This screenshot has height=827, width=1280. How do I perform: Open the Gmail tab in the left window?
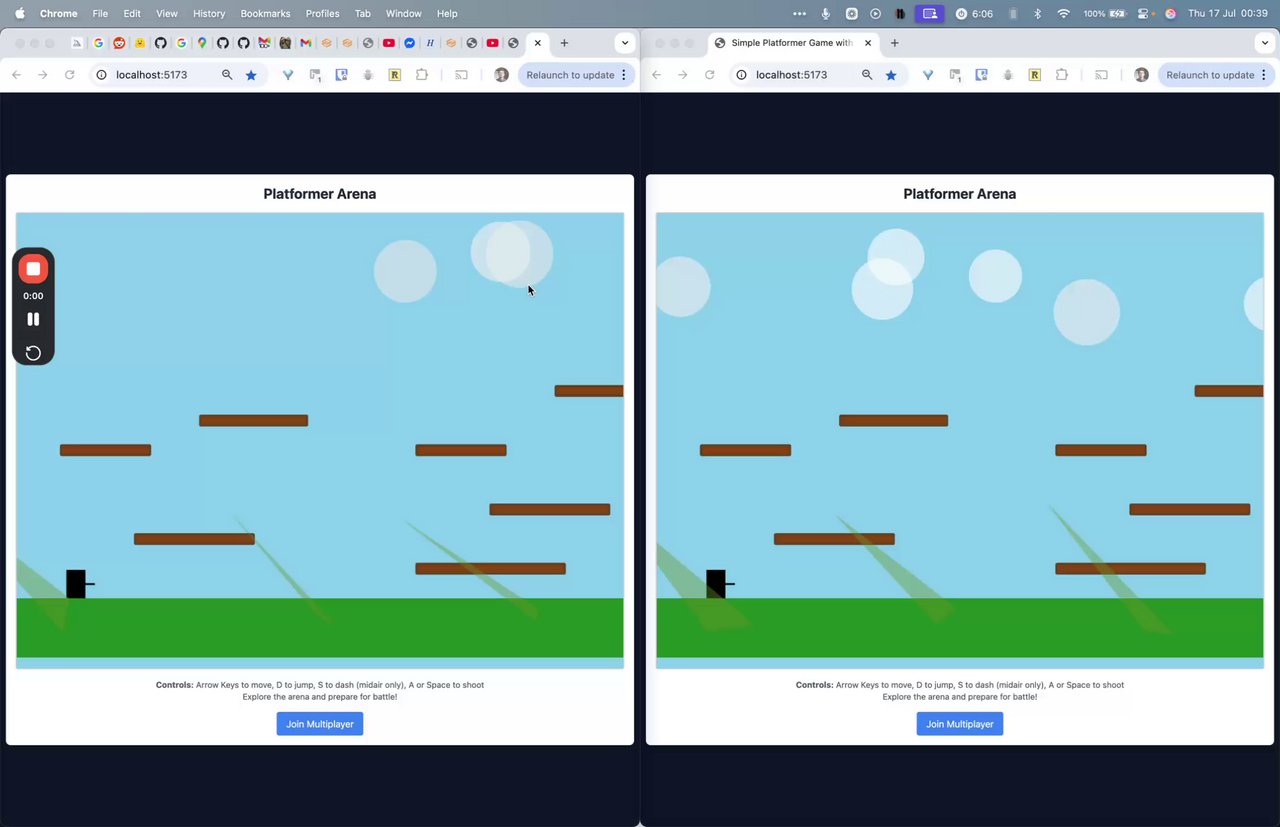[x=305, y=43]
